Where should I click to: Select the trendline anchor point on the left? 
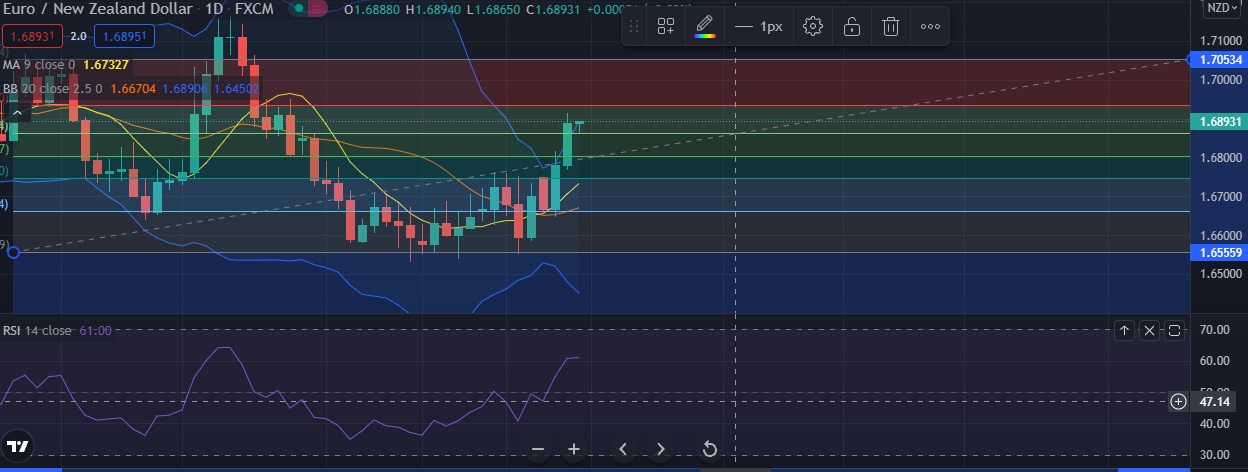13,252
